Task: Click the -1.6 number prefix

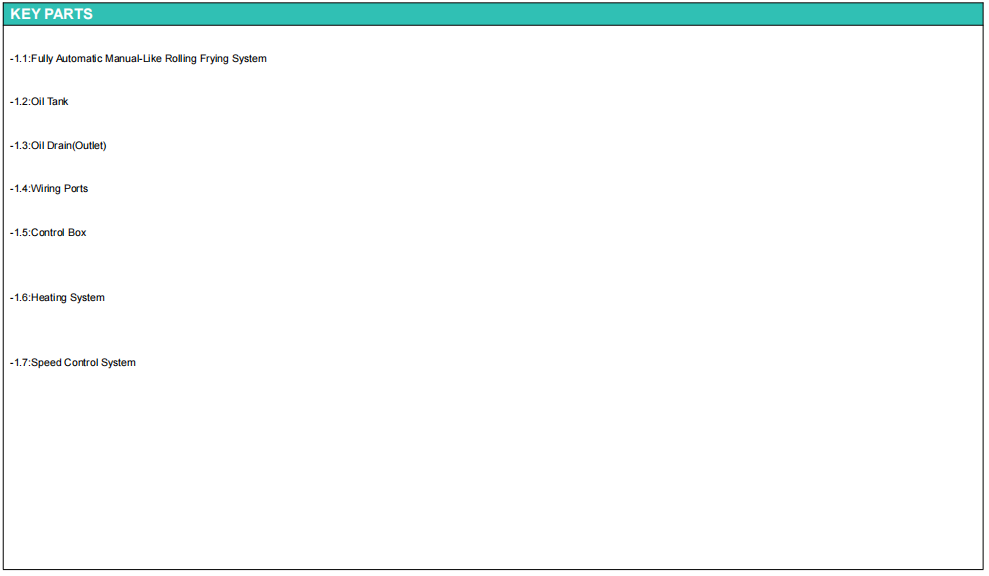Action: pos(19,298)
